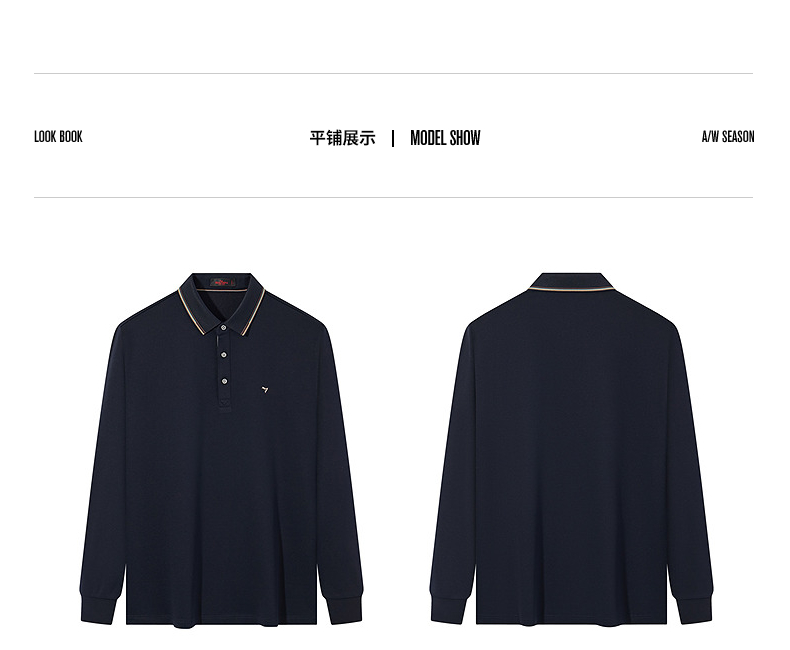Select the front-view polo shirt image
The width and height of the screenshot is (790, 650).
221,450
